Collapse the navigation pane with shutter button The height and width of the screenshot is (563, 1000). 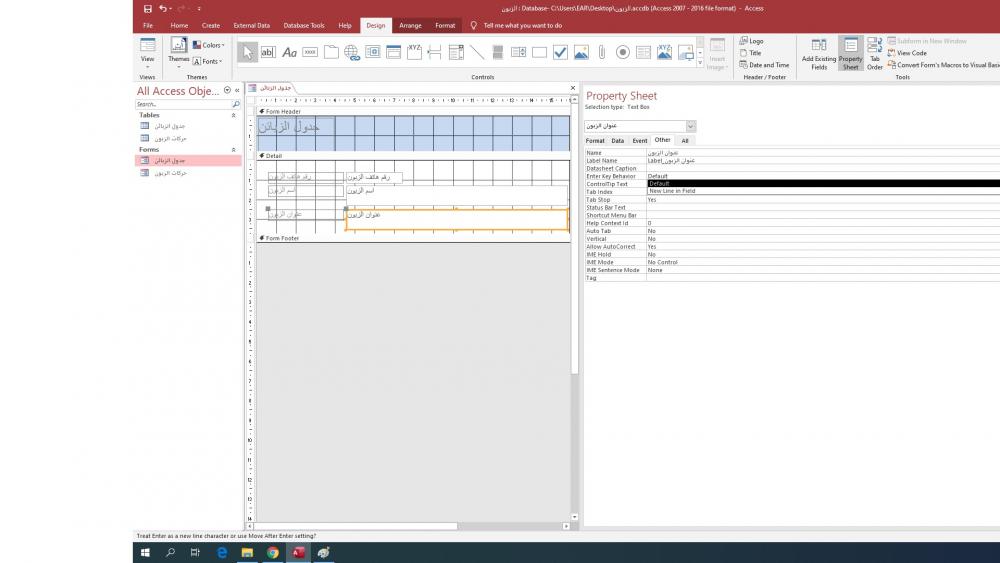coord(237,91)
